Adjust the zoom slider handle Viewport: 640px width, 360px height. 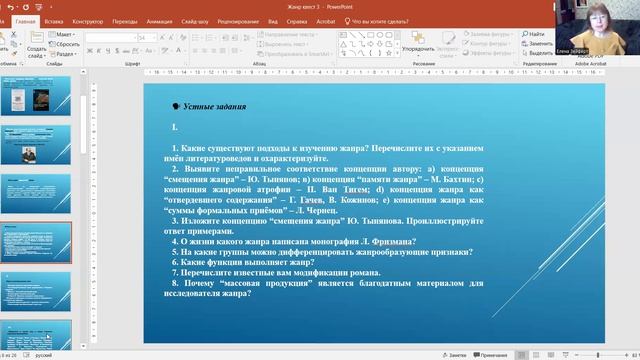click(598, 355)
